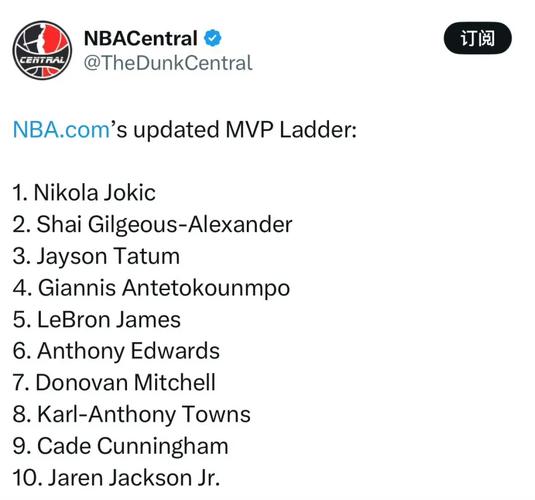Click the Karl-Anthony Towns line
Viewport: 535px width, 500px height.
pyautogui.click(x=132, y=415)
